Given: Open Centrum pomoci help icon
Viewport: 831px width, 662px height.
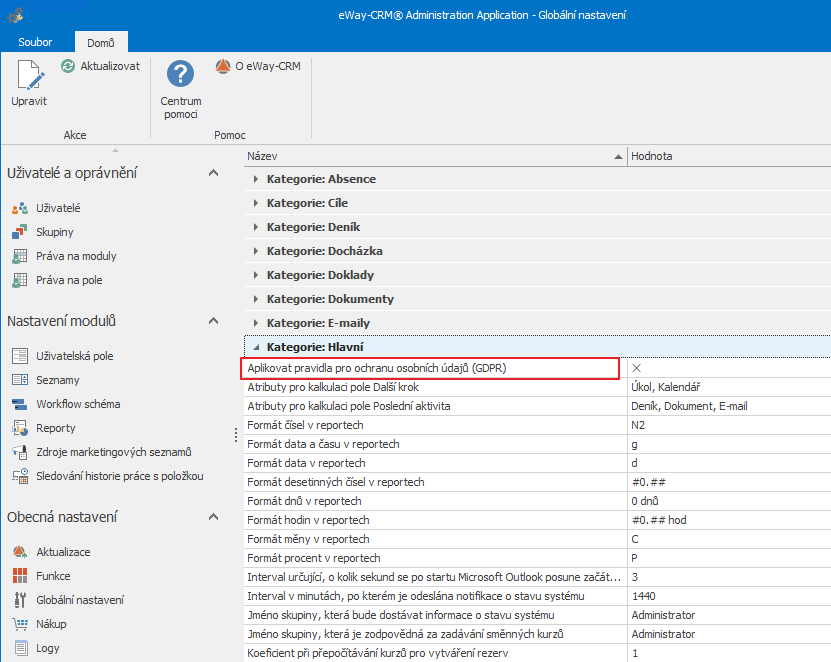Looking at the screenshot, I should click(180, 74).
